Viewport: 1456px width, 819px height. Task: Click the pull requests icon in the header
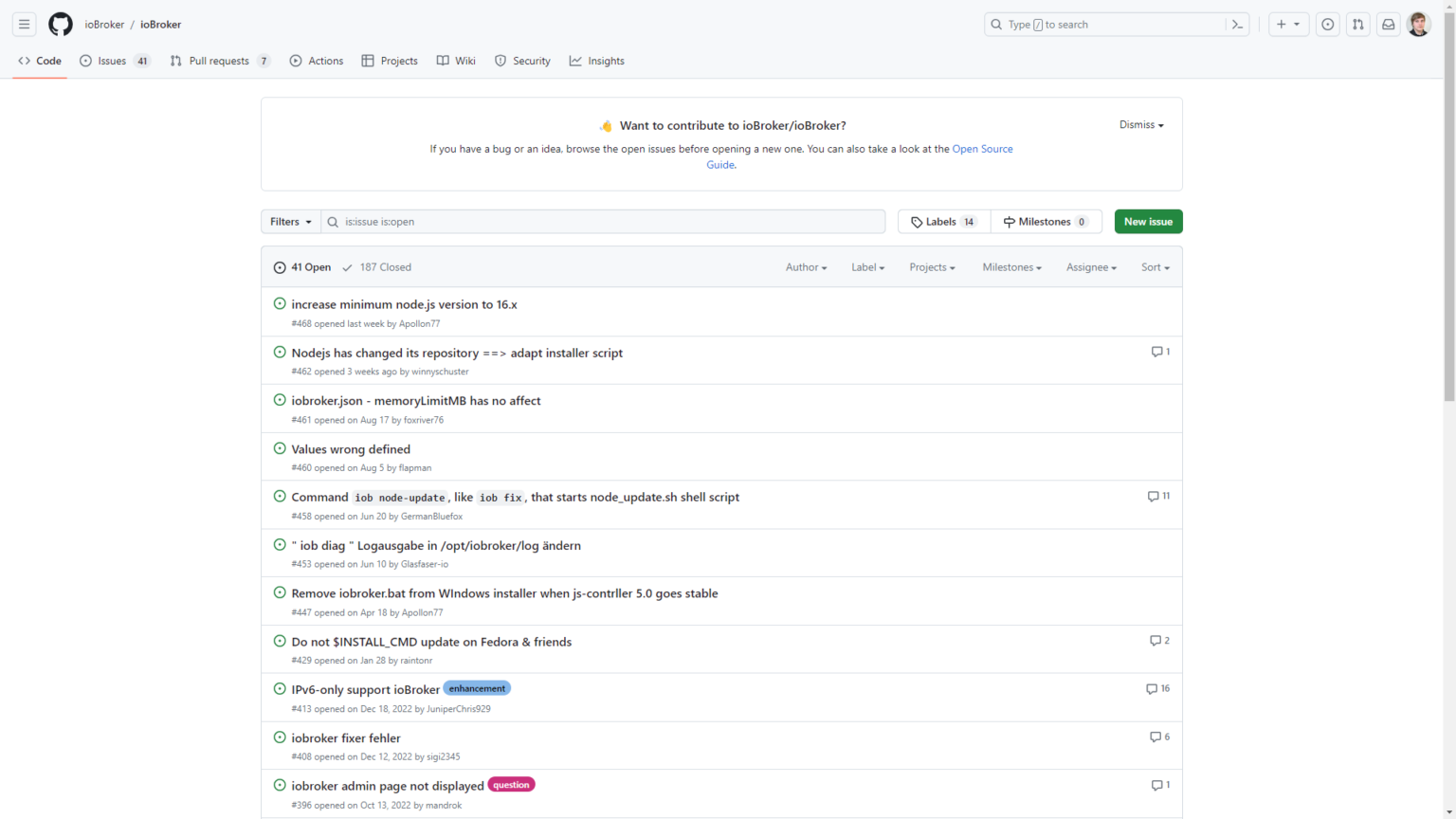(x=1357, y=24)
